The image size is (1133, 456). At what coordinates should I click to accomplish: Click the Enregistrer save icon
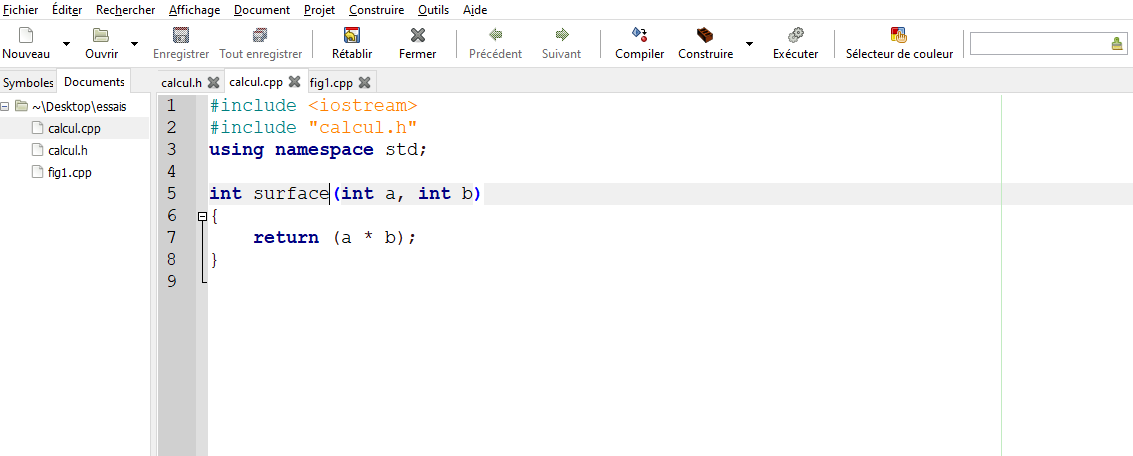(181, 36)
